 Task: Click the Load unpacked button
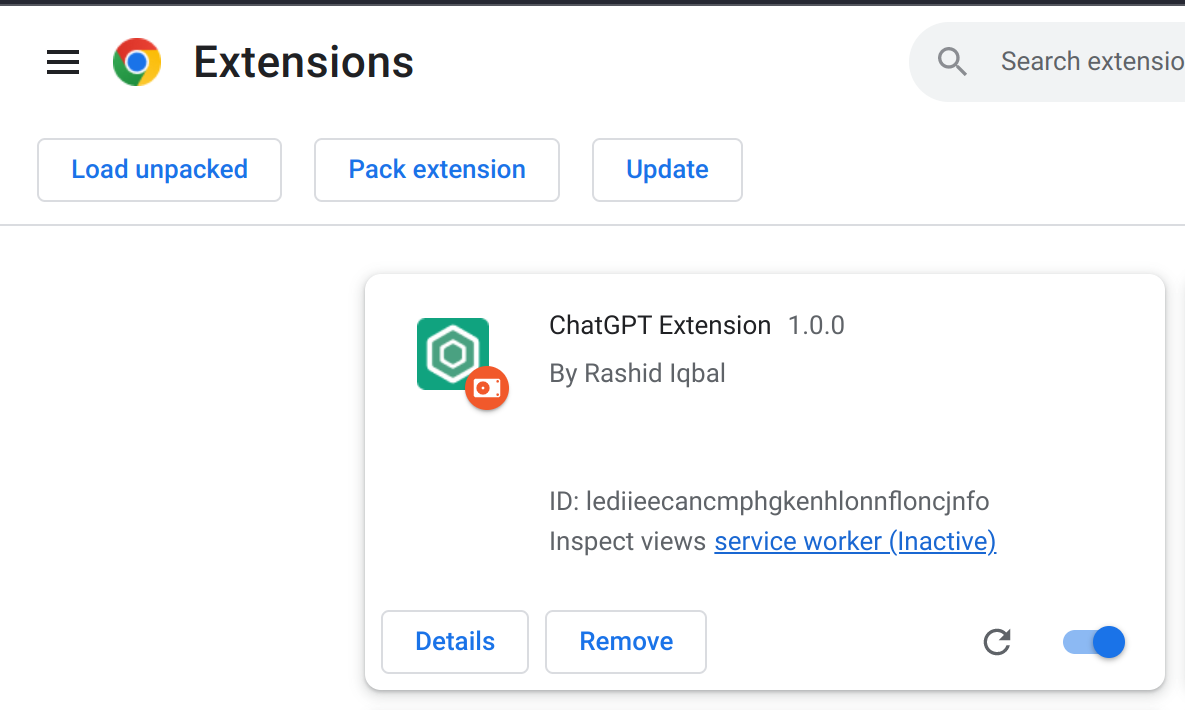point(159,170)
